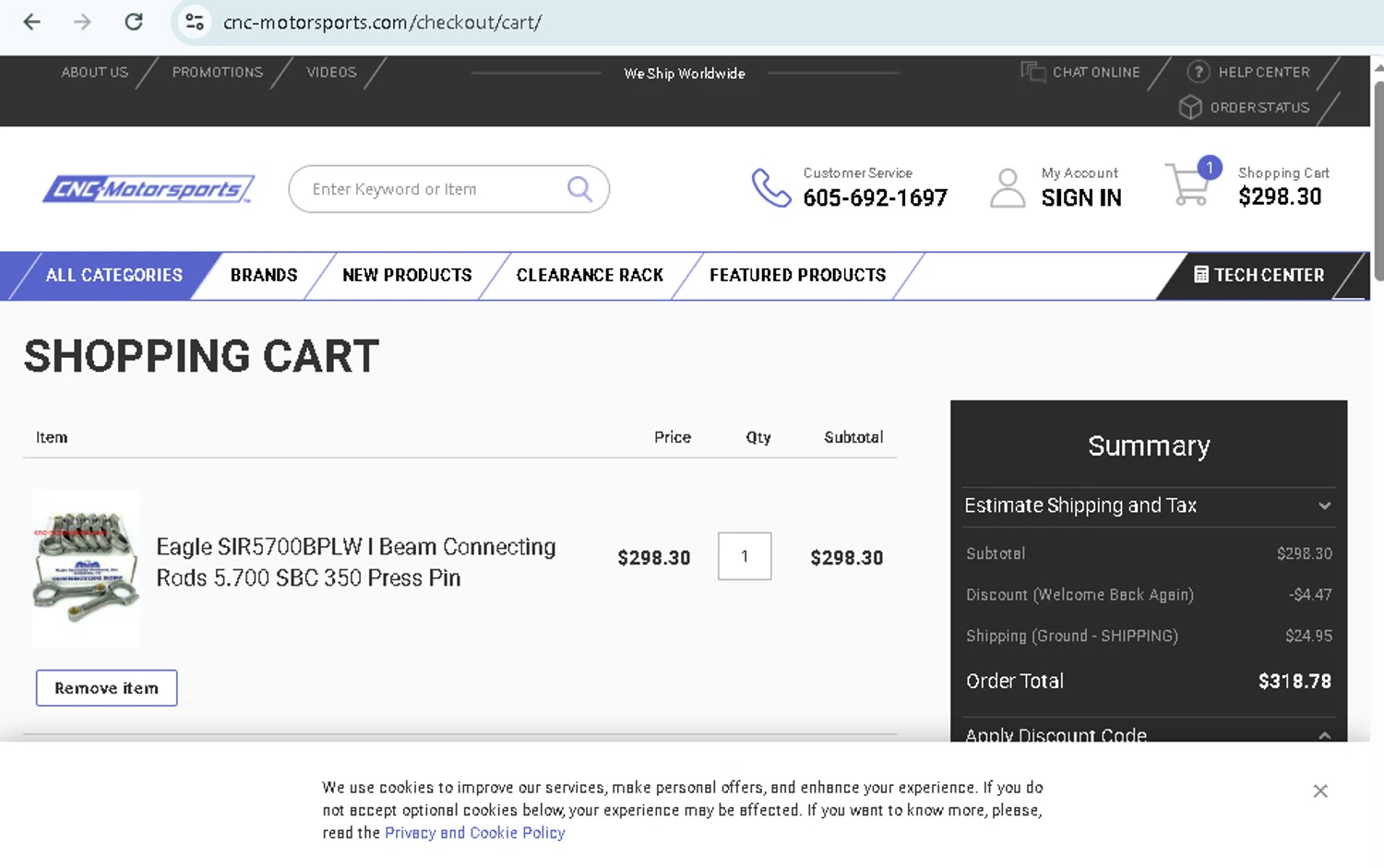Open the Privacy and Cookie Policy link

474,833
